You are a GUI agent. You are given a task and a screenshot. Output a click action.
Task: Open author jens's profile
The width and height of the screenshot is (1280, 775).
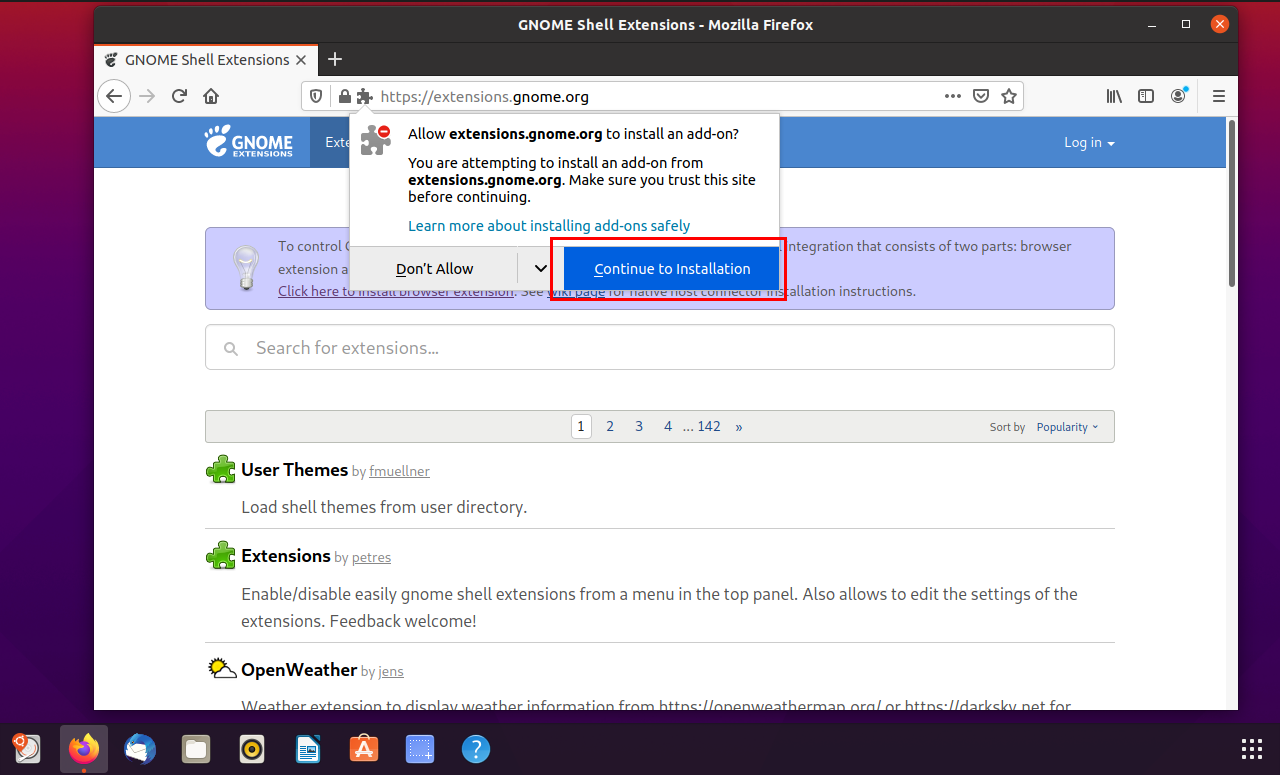coord(391,671)
